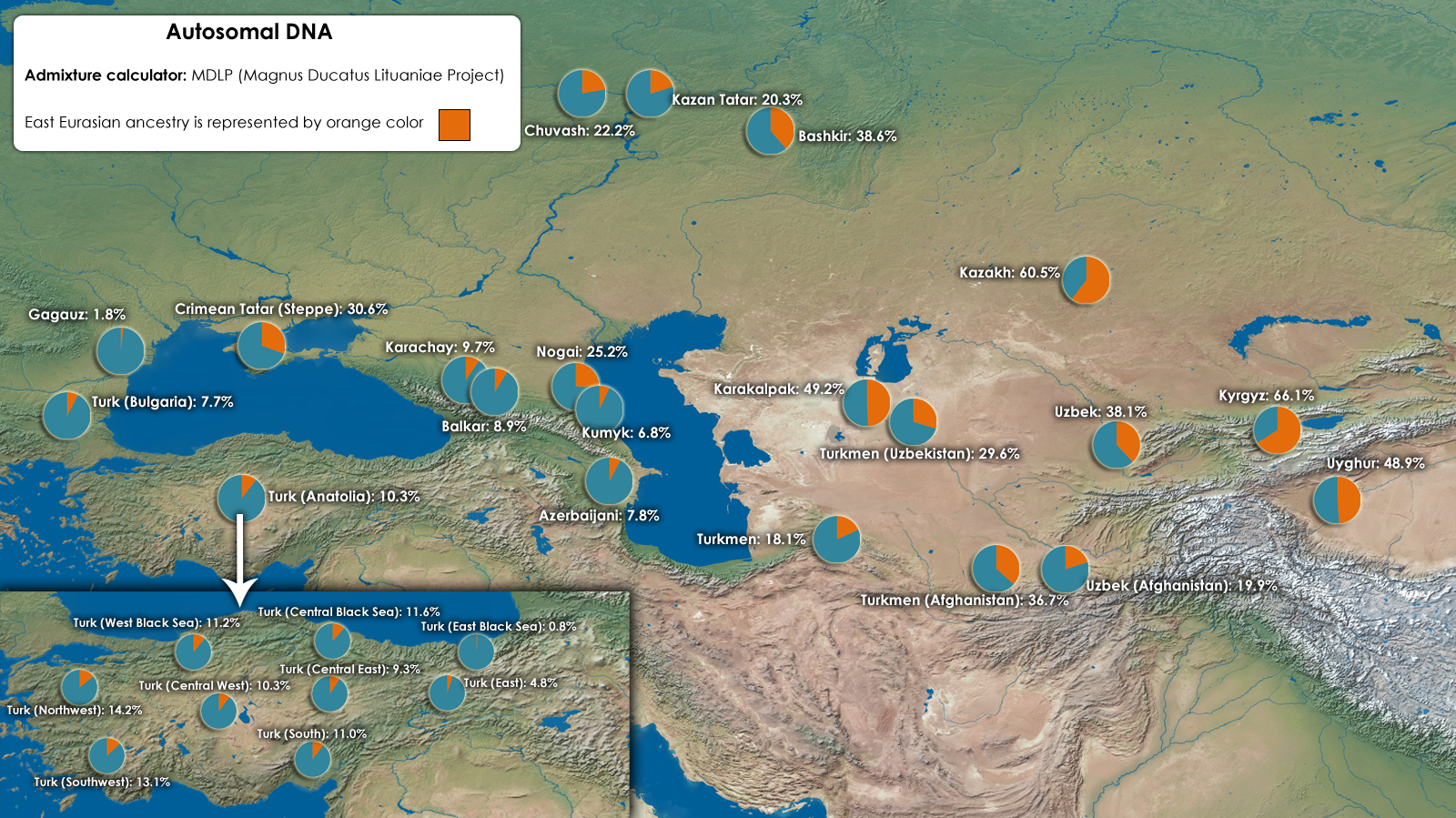Click the Turk (Bulgaria) pie chart
The image size is (1456, 818).
coord(67,415)
